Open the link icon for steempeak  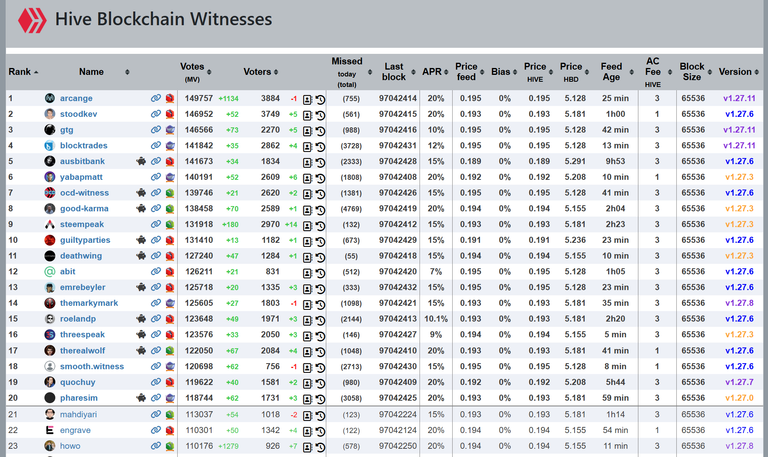tap(156, 224)
